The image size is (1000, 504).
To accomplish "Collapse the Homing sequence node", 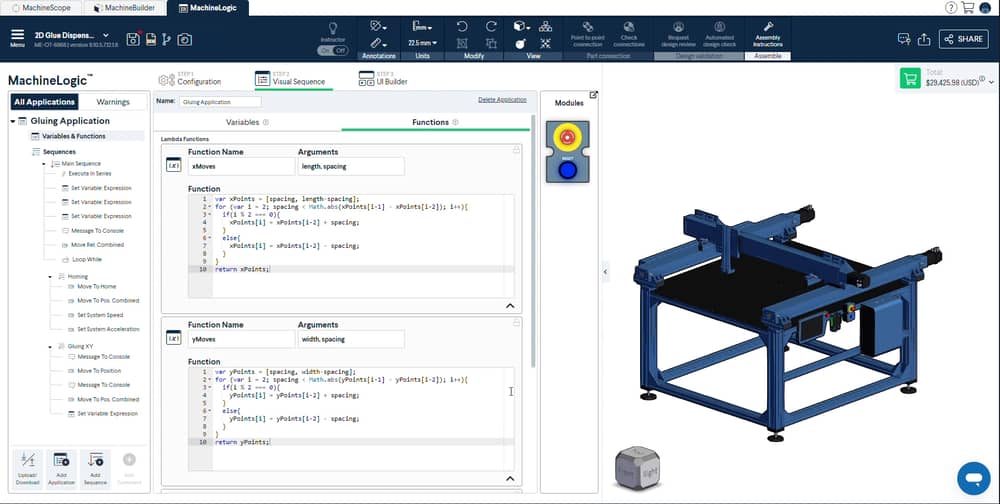I will click(x=50, y=277).
